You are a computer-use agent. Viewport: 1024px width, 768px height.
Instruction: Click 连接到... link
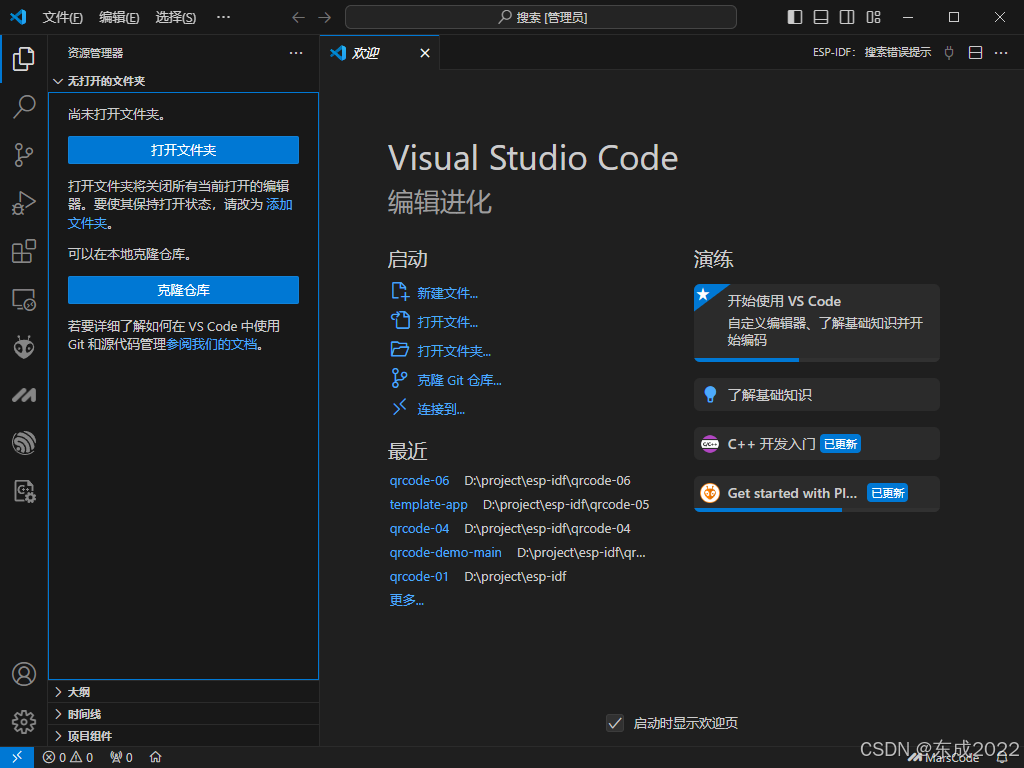441,409
